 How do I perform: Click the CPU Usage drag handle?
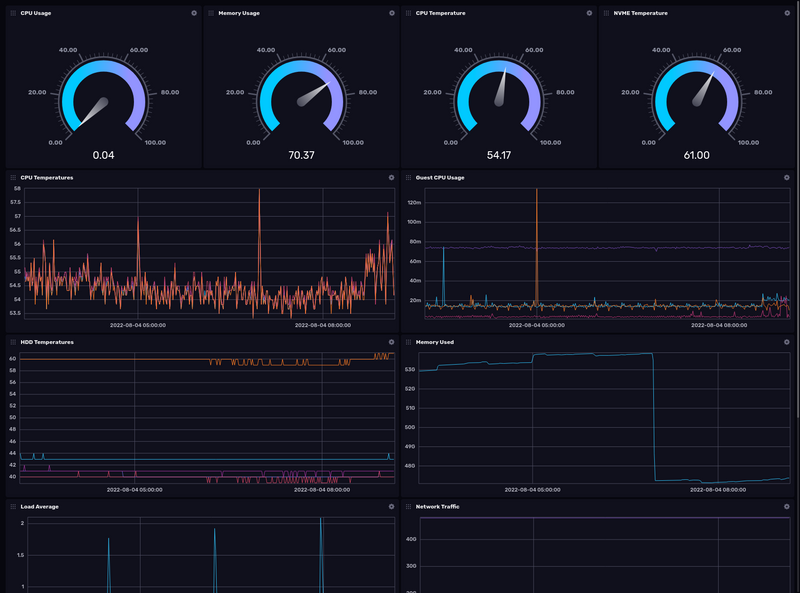pyautogui.click(x=13, y=13)
